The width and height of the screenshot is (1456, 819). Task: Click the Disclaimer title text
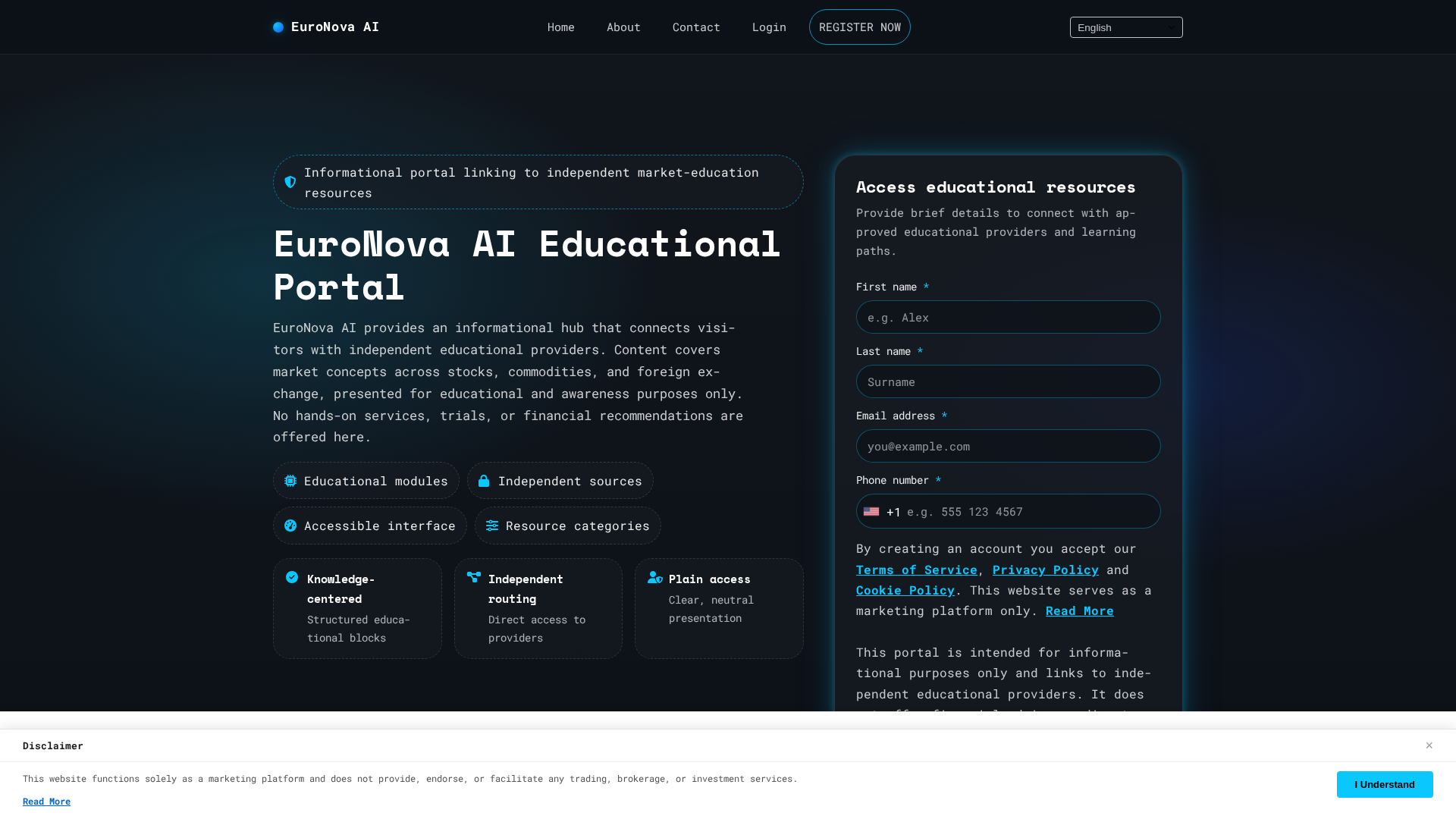click(x=53, y=746)
